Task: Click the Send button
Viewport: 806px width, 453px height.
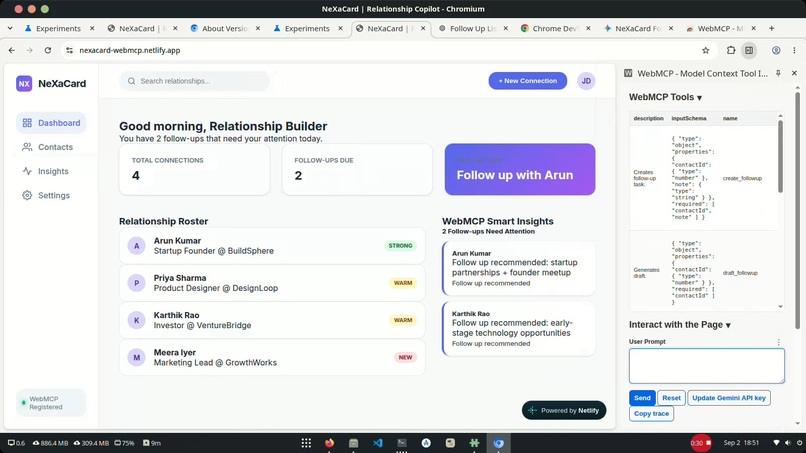Action: pyautogui.click(x=642, y=398)
